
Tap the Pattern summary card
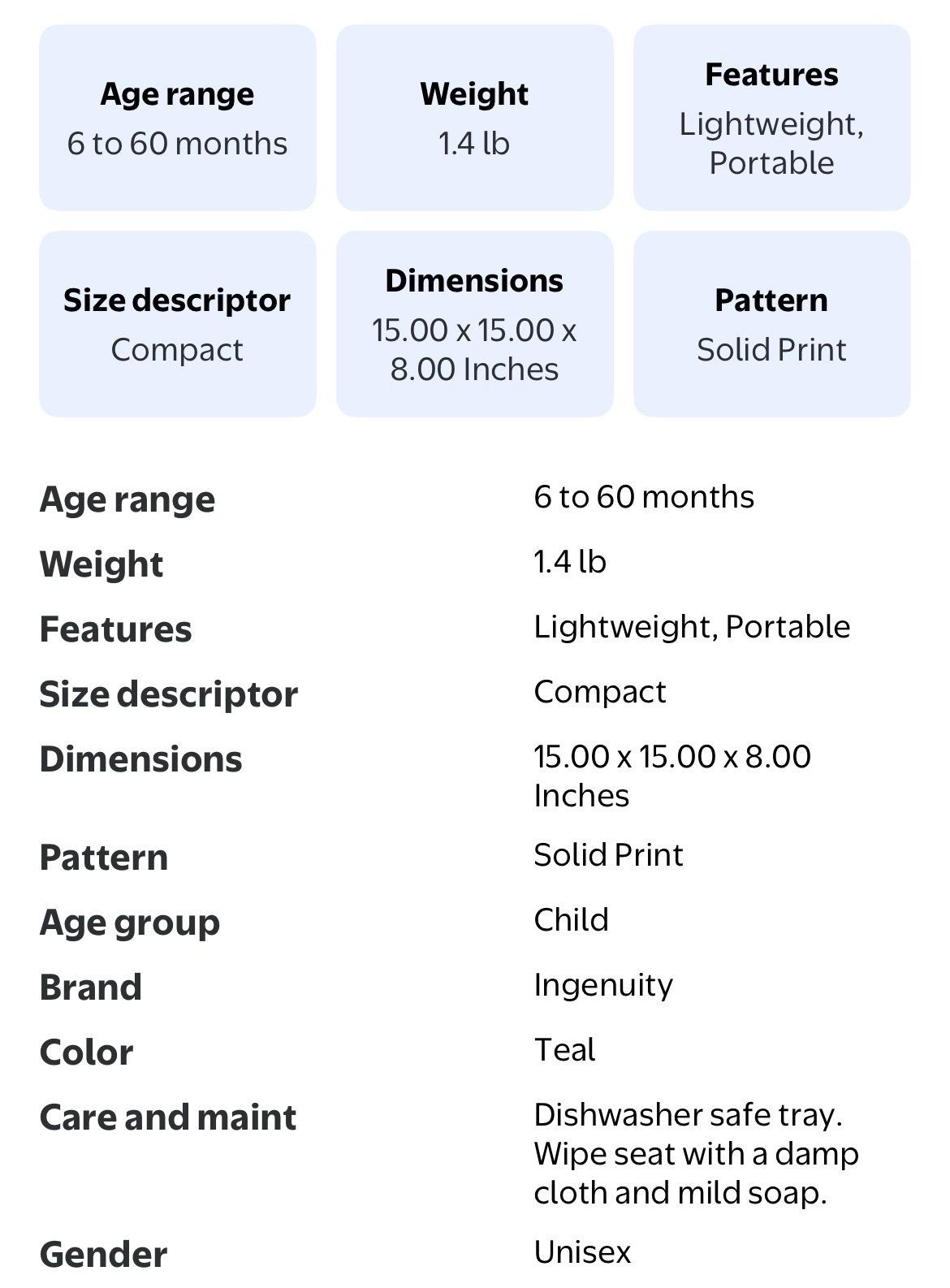pos(771,324)
